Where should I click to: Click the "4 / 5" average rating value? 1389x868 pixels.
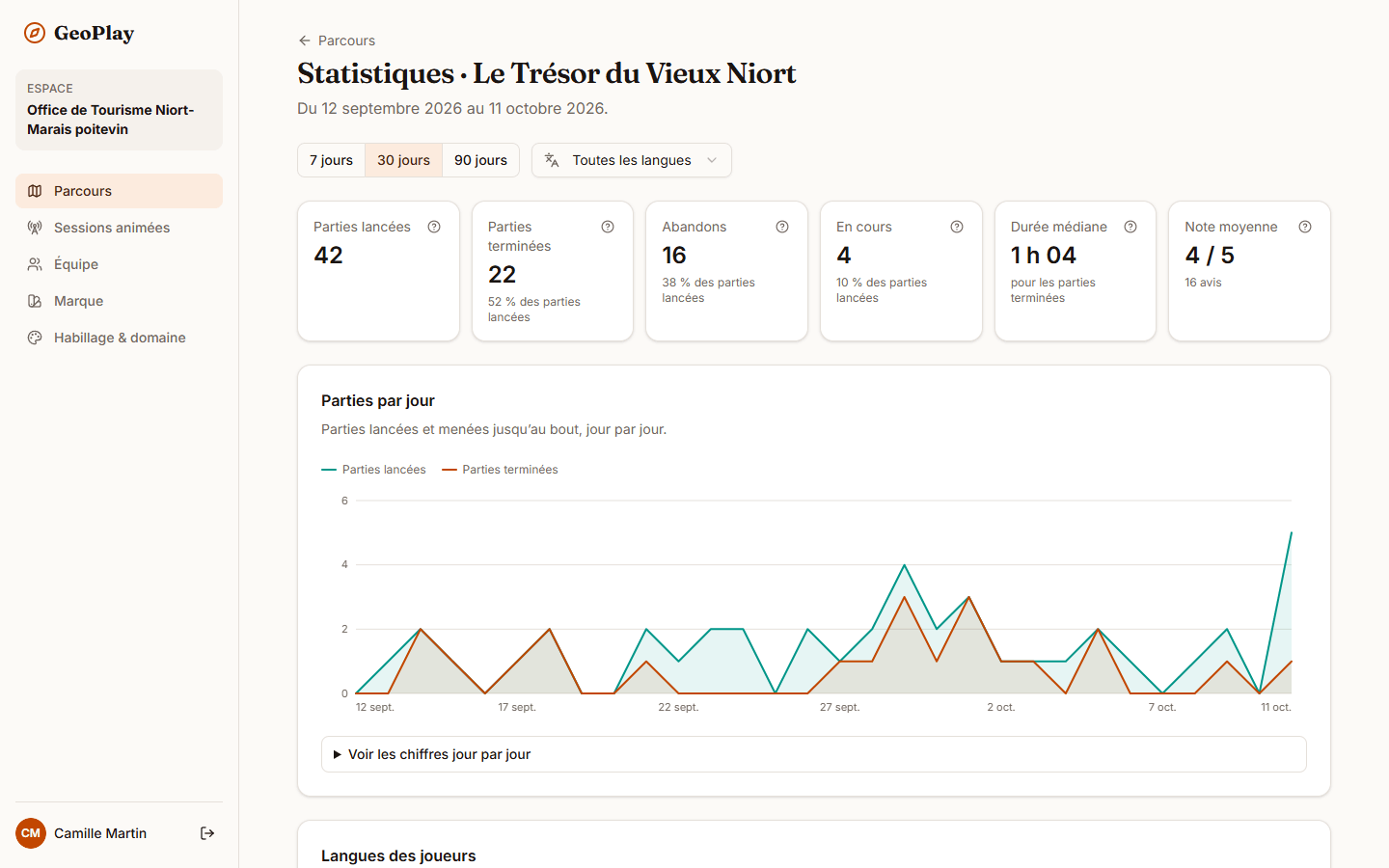(x=1210, y=255)
